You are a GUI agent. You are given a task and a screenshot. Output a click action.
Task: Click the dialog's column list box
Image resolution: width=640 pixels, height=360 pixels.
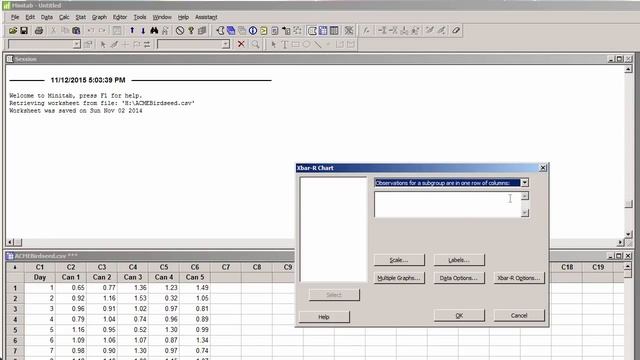(333, 229)
